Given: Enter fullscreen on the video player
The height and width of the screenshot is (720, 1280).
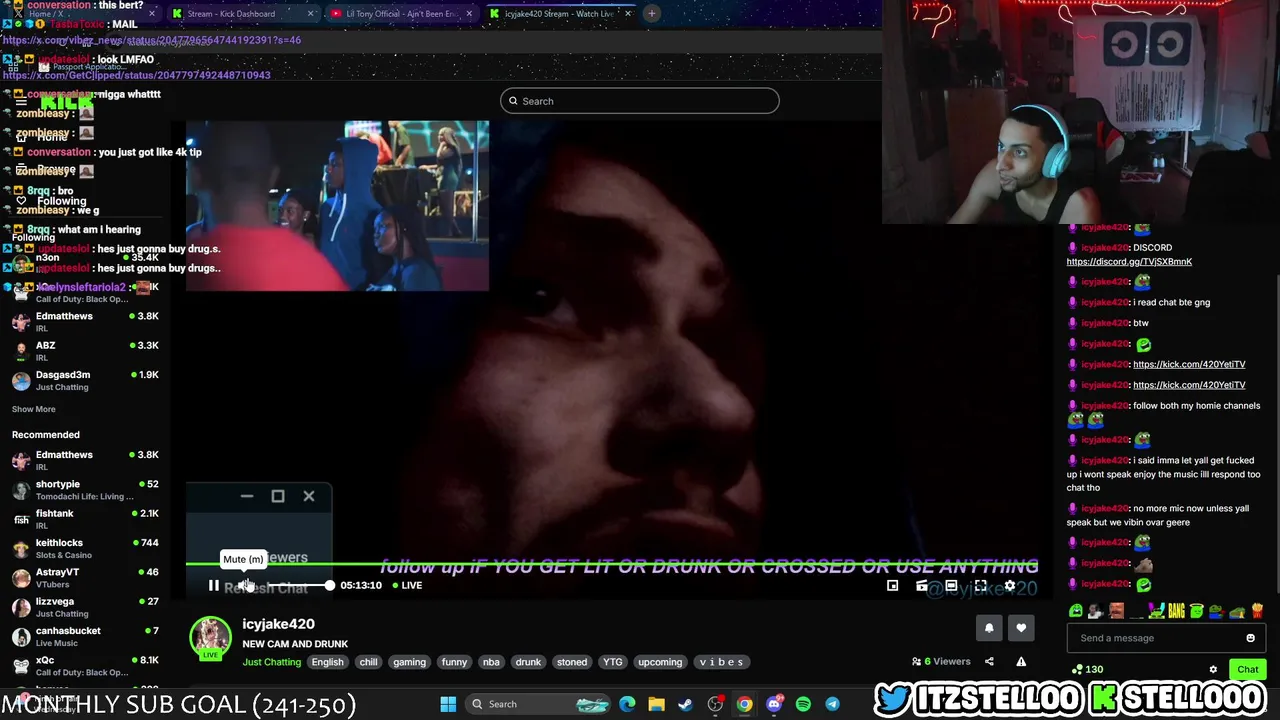Looking at the screenshot, I should pyautogui.click(x=981, y=586).
